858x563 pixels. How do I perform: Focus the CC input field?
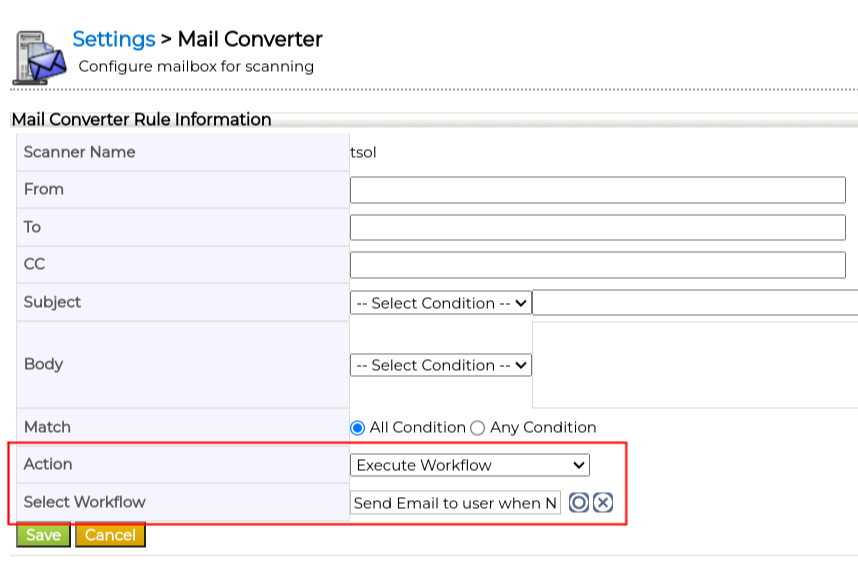click(x=597, y=265)
